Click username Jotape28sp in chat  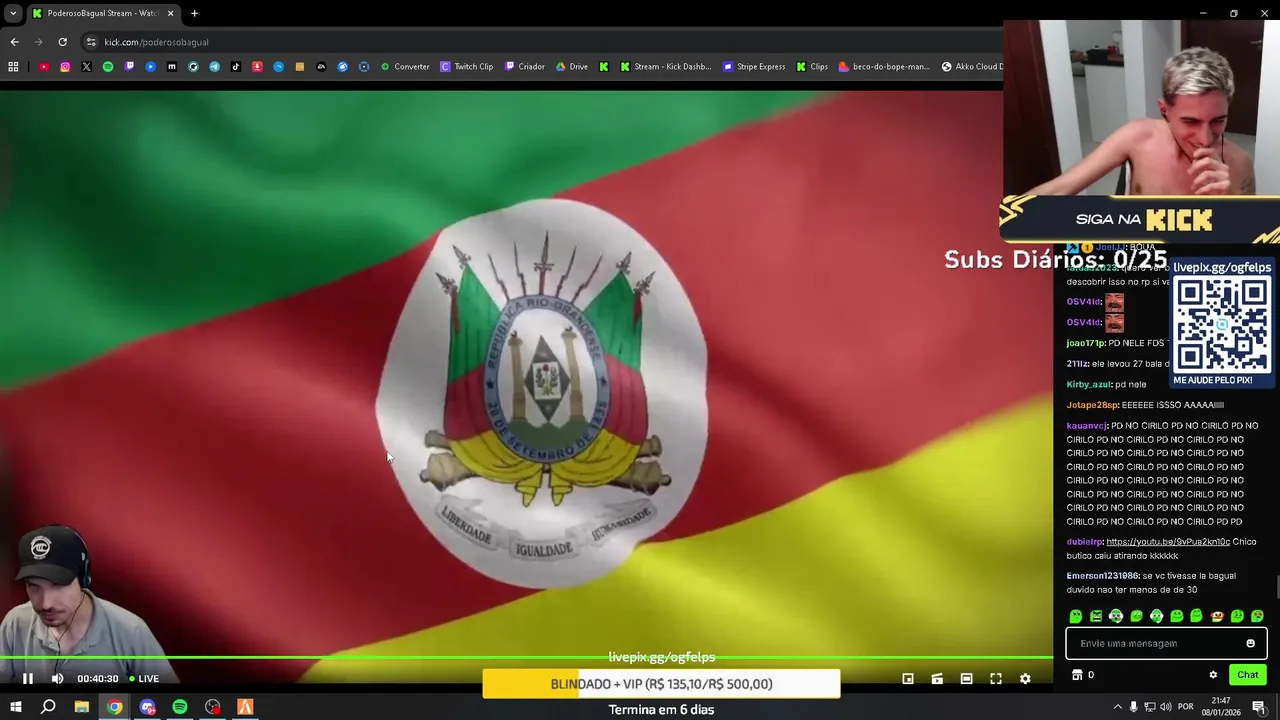pos(1091,405)
